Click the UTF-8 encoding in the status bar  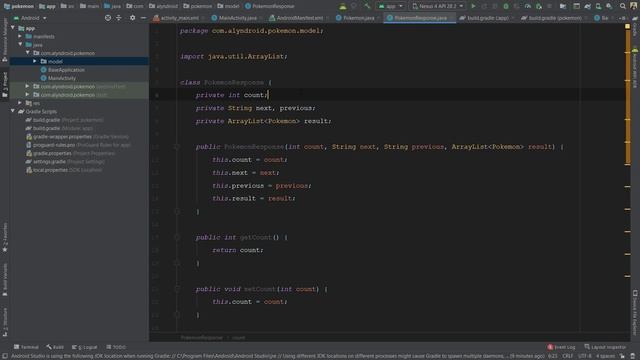584,356
